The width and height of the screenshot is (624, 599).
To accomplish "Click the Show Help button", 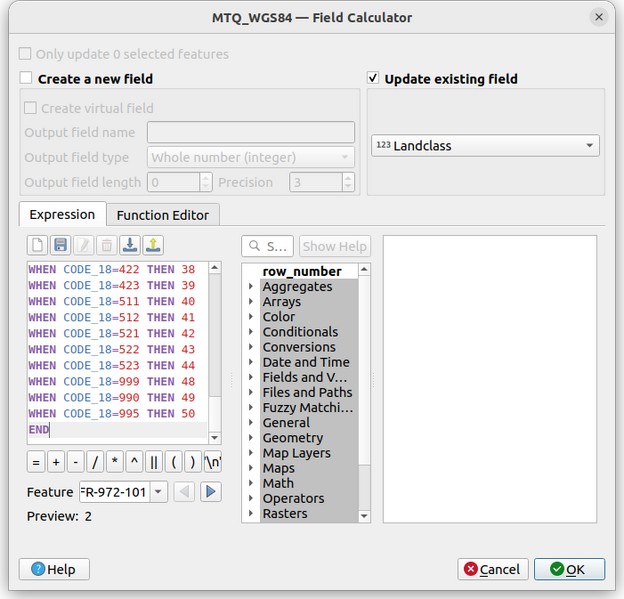I will click(335, 246).
